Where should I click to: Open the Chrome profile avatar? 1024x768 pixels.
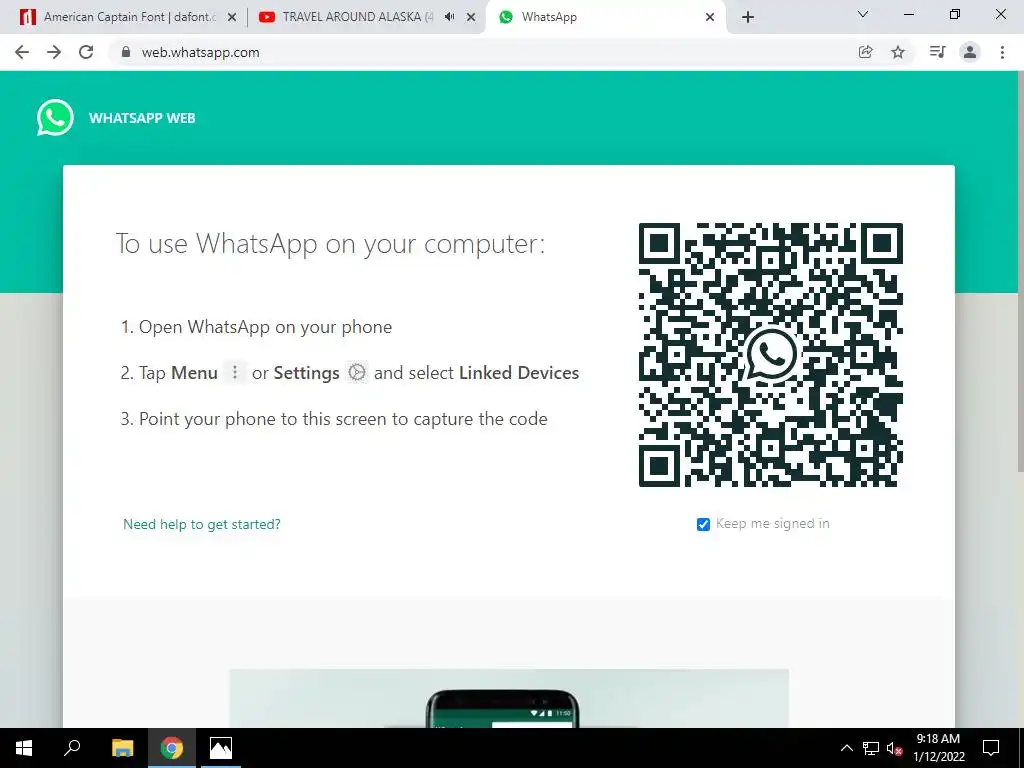(970, 52)
